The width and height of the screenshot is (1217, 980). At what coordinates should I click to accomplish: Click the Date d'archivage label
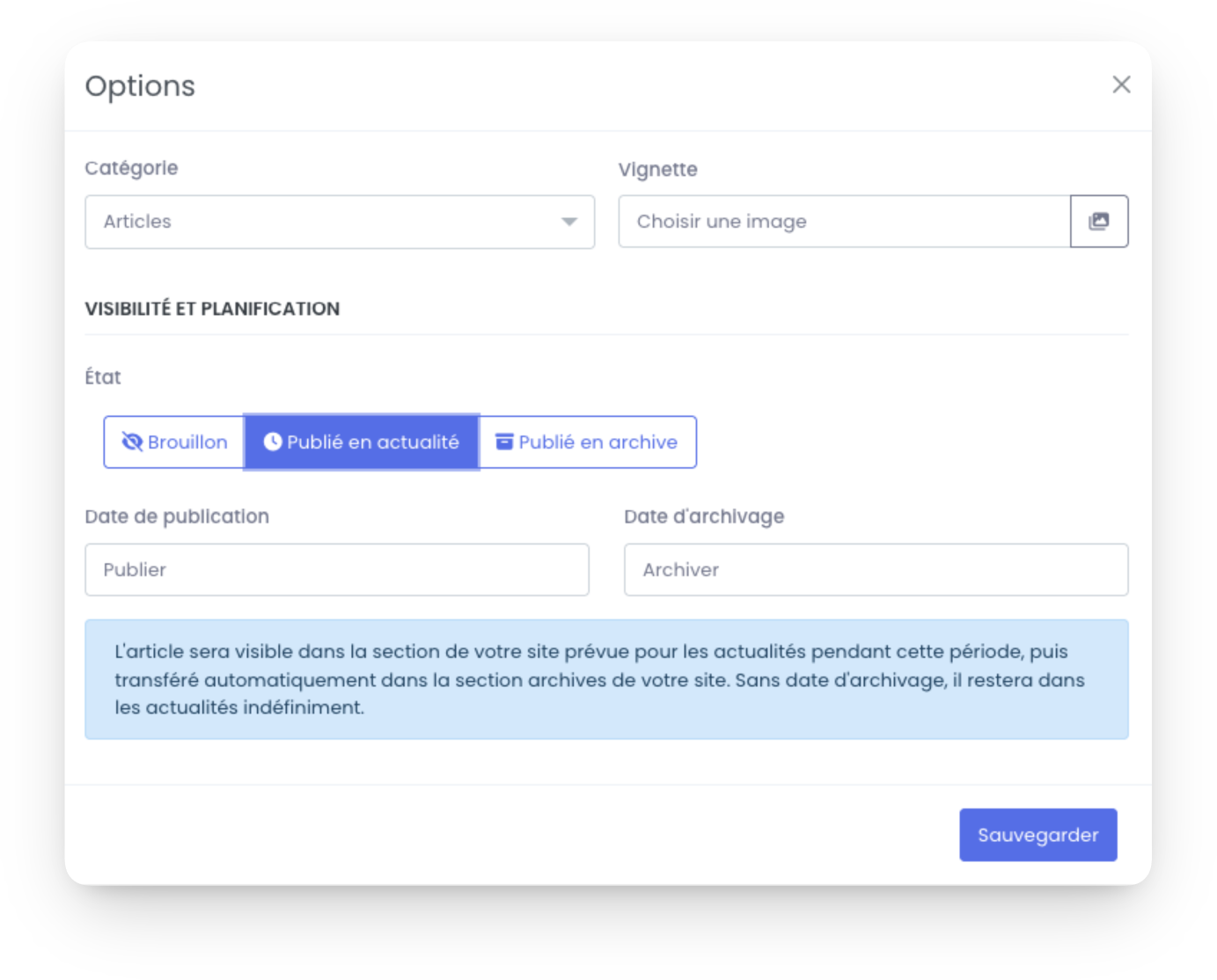coord(704,516)
